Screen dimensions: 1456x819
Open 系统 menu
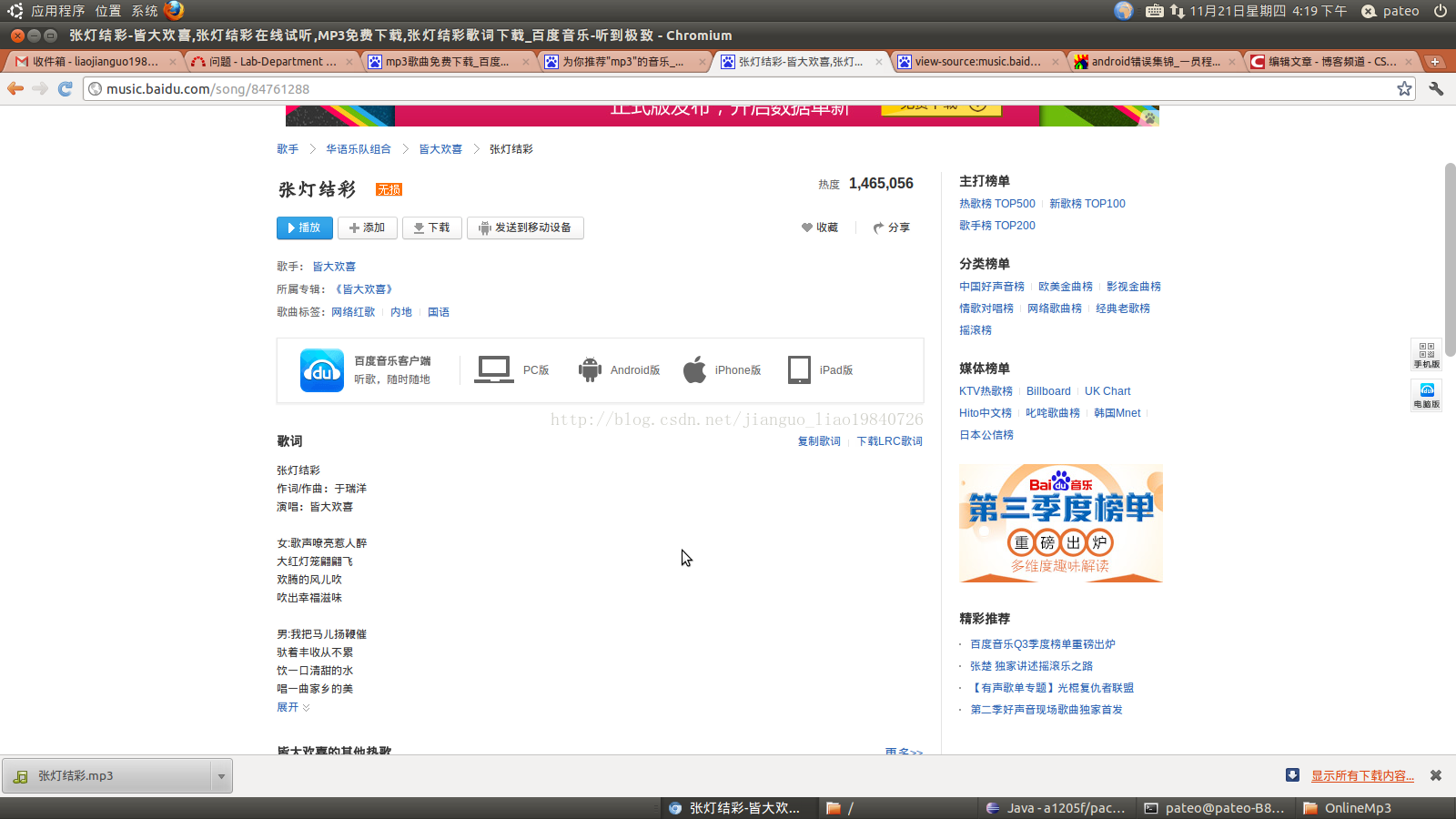pos(145,11)
